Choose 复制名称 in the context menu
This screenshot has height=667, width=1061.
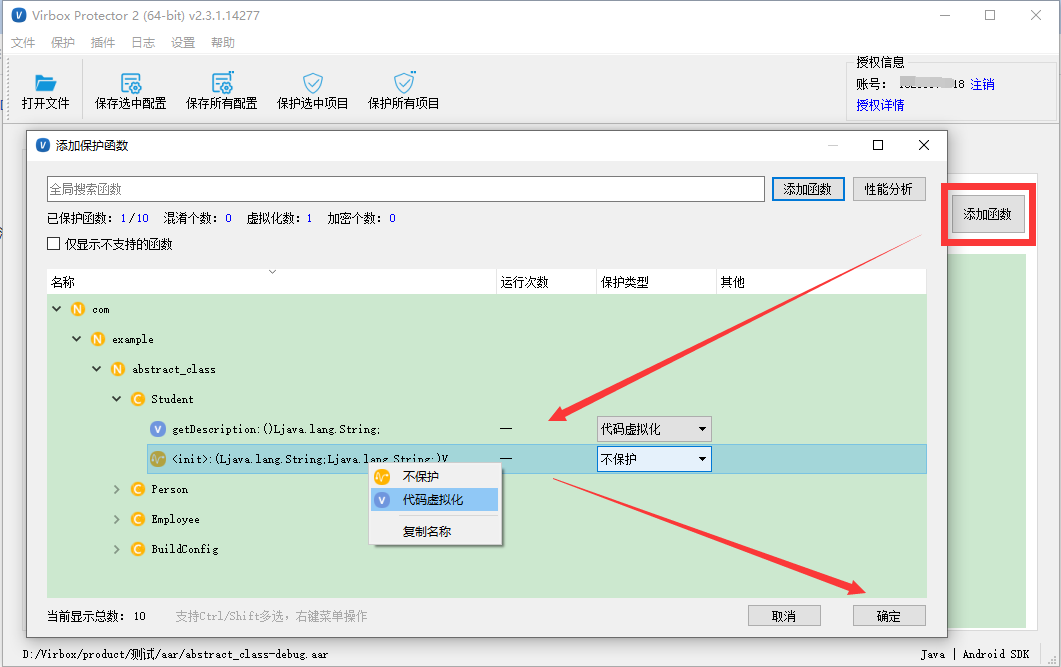click(434, 532)
